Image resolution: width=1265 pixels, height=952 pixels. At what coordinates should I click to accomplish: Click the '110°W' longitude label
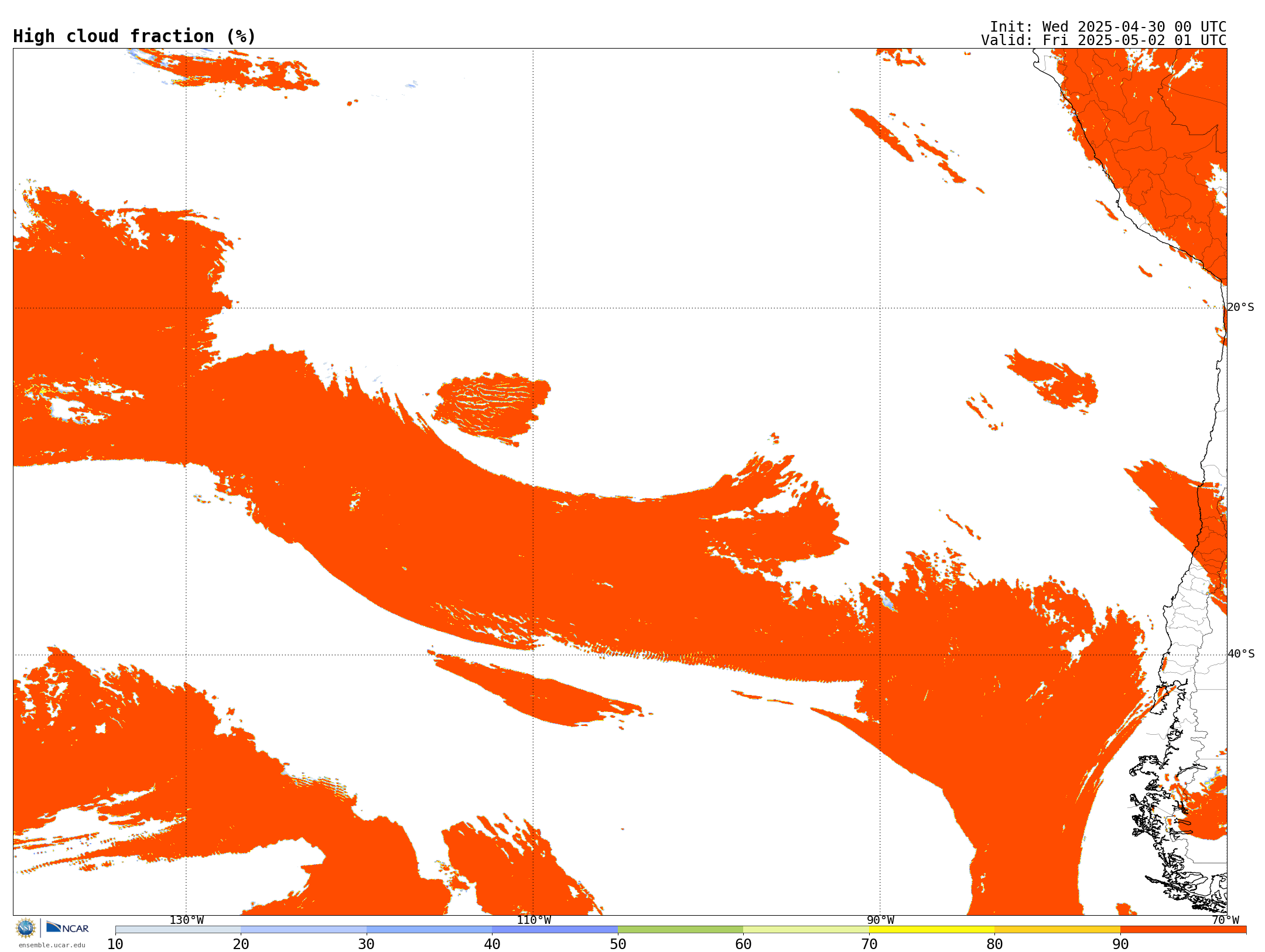[534, 920]
